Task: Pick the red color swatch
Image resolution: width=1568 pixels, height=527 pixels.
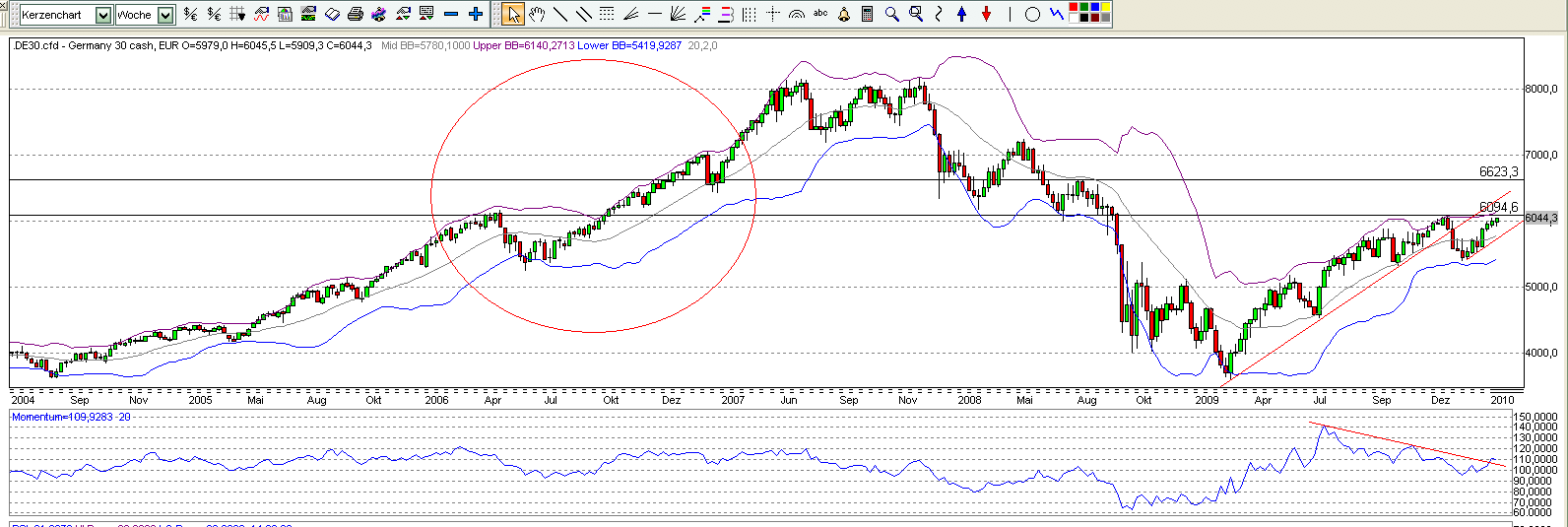Action: click(x=1074, y=7)
